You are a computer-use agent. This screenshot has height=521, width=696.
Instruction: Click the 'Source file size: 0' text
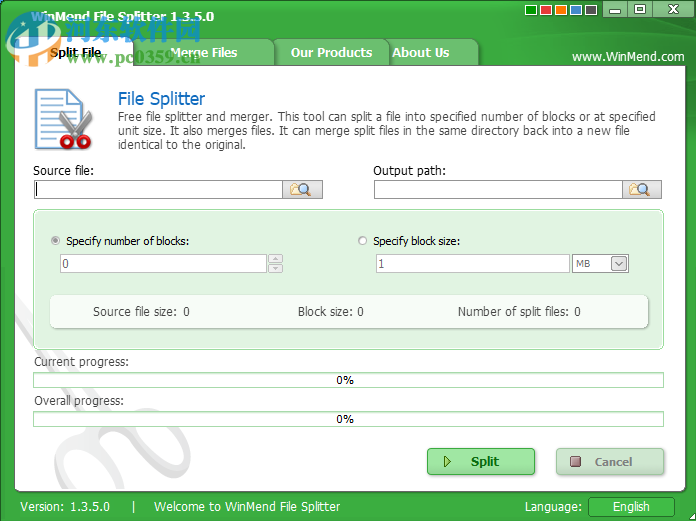click(141, 312)
